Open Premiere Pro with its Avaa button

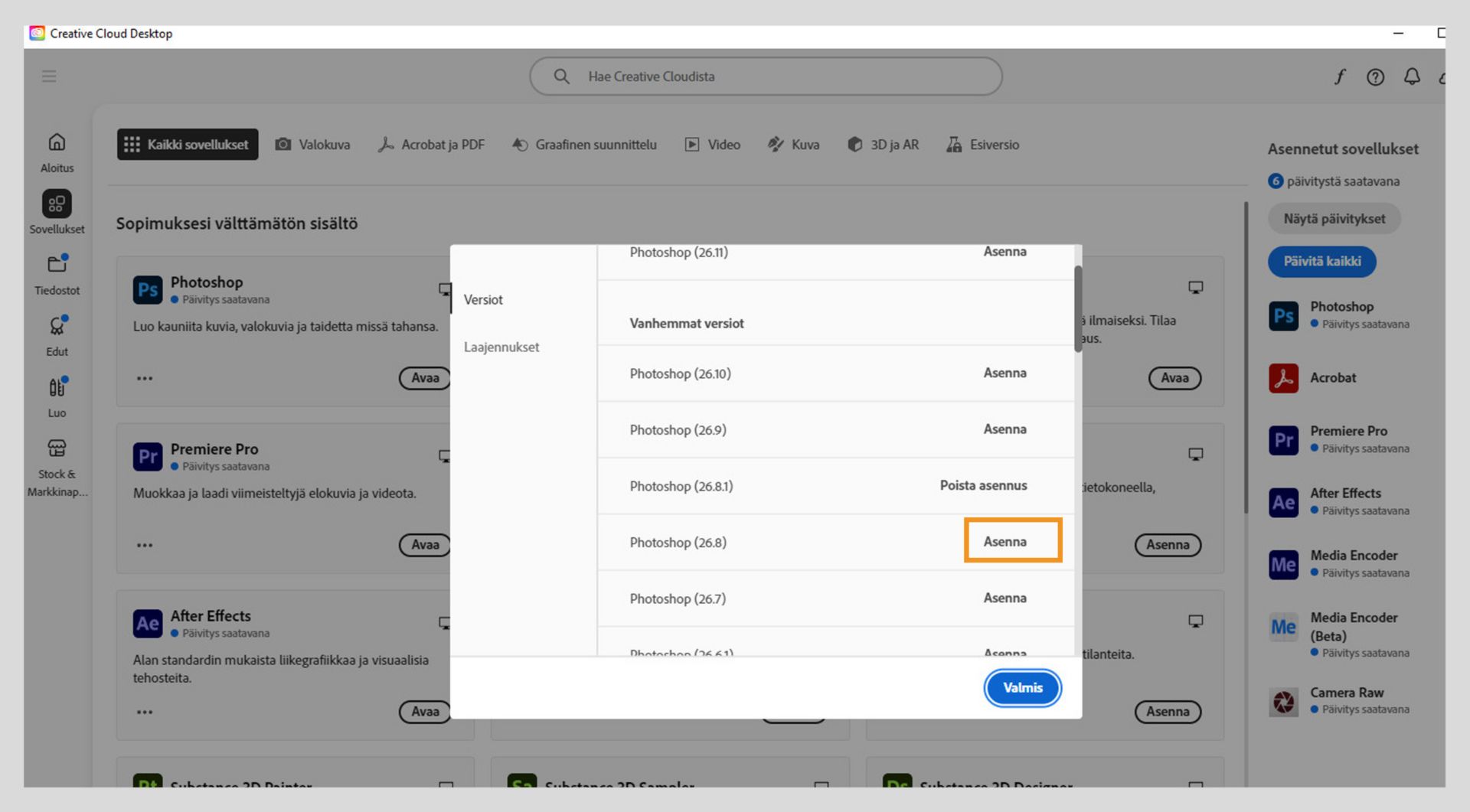point(425,545)
